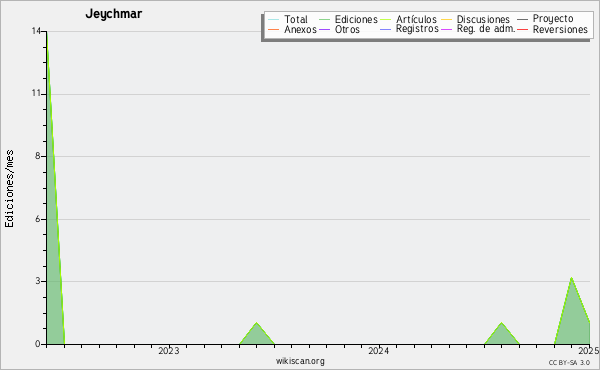Image resolution: width=600 pixels, height=370 pixels.
Task: Click the small peak in late 2024
Action: tap(502, 335)
